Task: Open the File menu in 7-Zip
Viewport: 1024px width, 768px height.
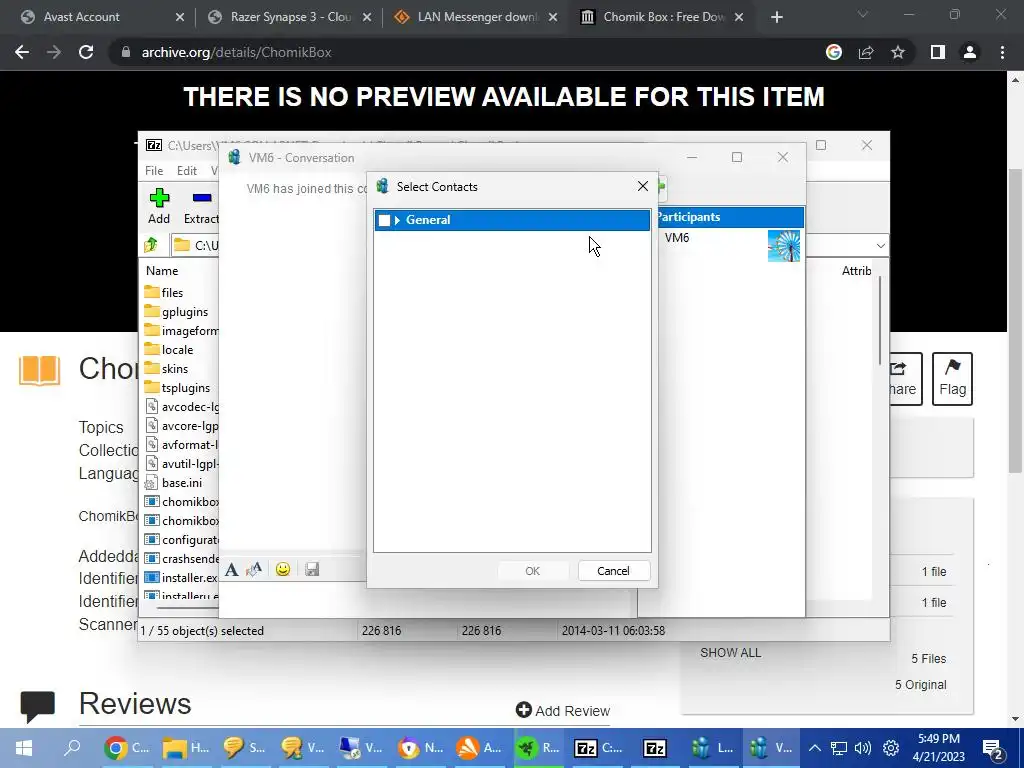Action: 154,170
